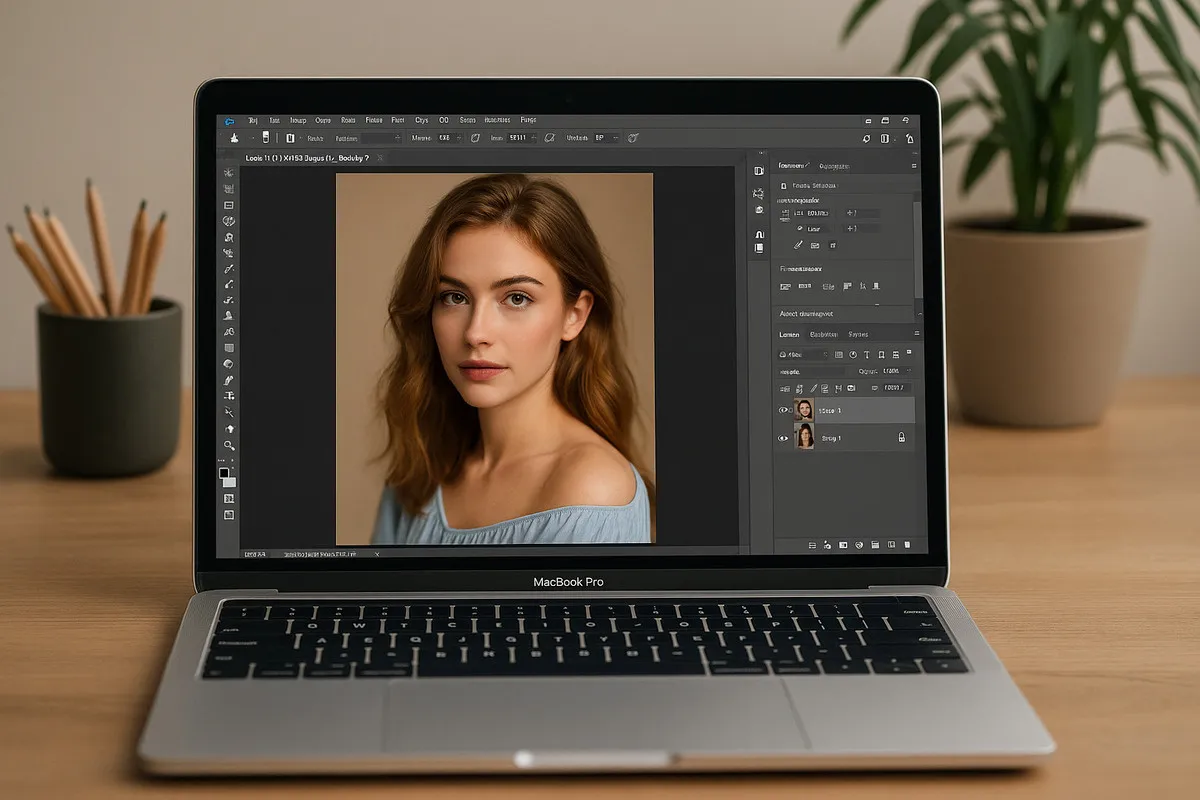The height and width of the screenshot is (800, 1200).
Task: Click the quick mask icon below color swatches
Action: point(229,498)
